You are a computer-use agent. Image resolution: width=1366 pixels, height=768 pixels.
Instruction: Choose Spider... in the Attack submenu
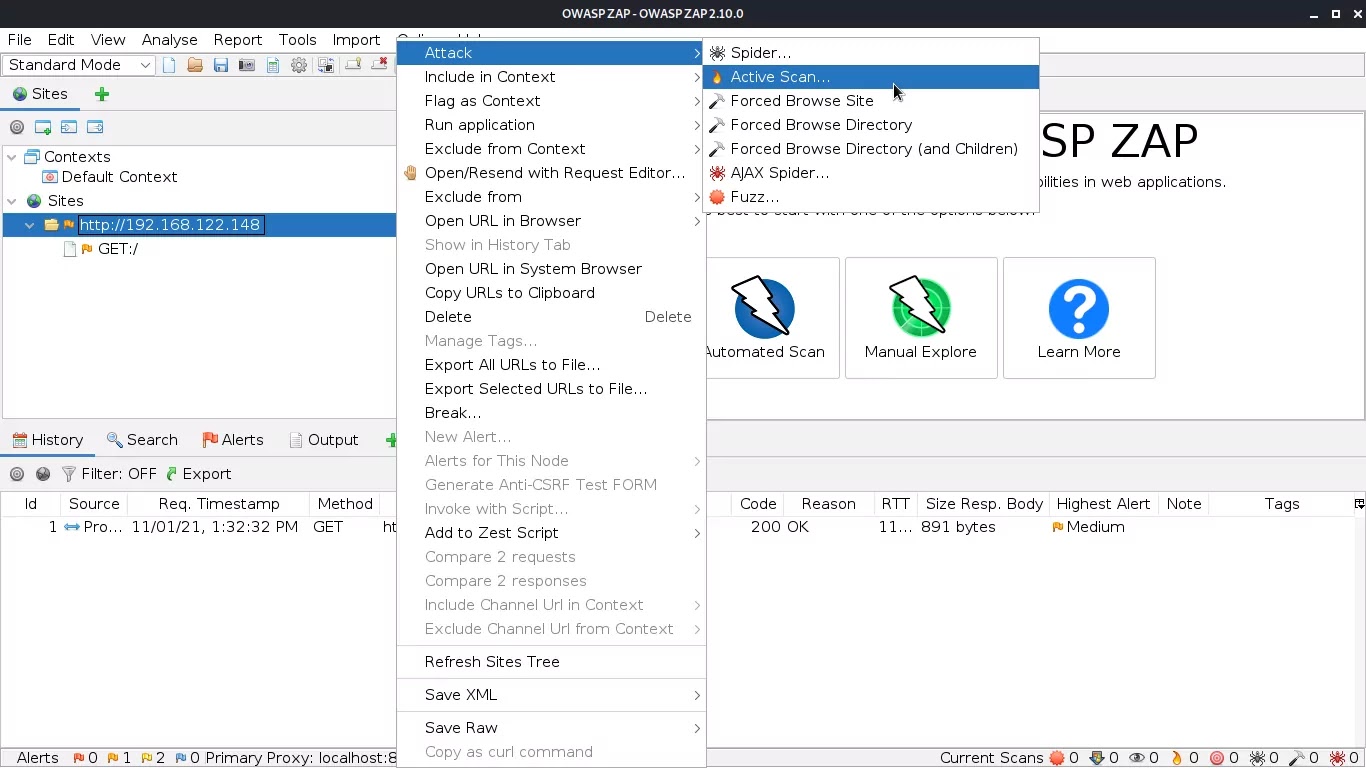pos(871,53)
